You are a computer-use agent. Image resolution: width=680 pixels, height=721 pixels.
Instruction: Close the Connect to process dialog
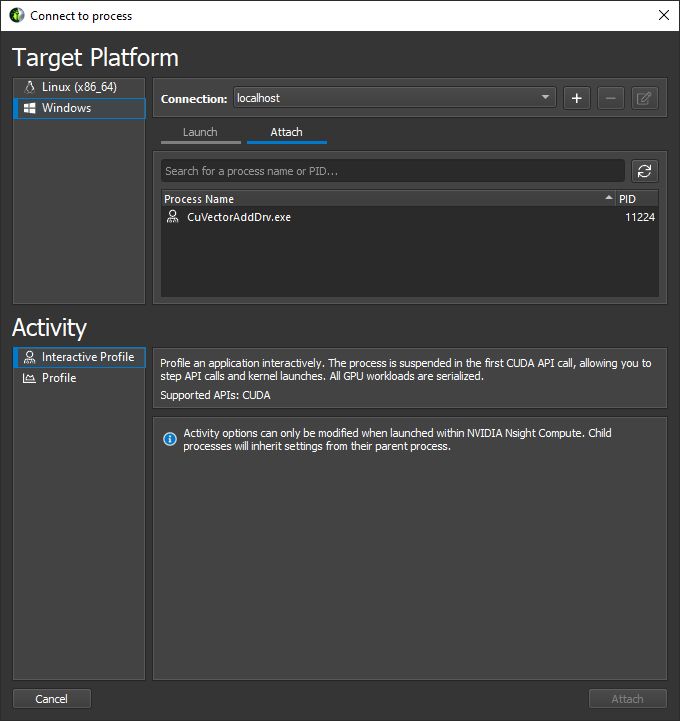point(663,15)
